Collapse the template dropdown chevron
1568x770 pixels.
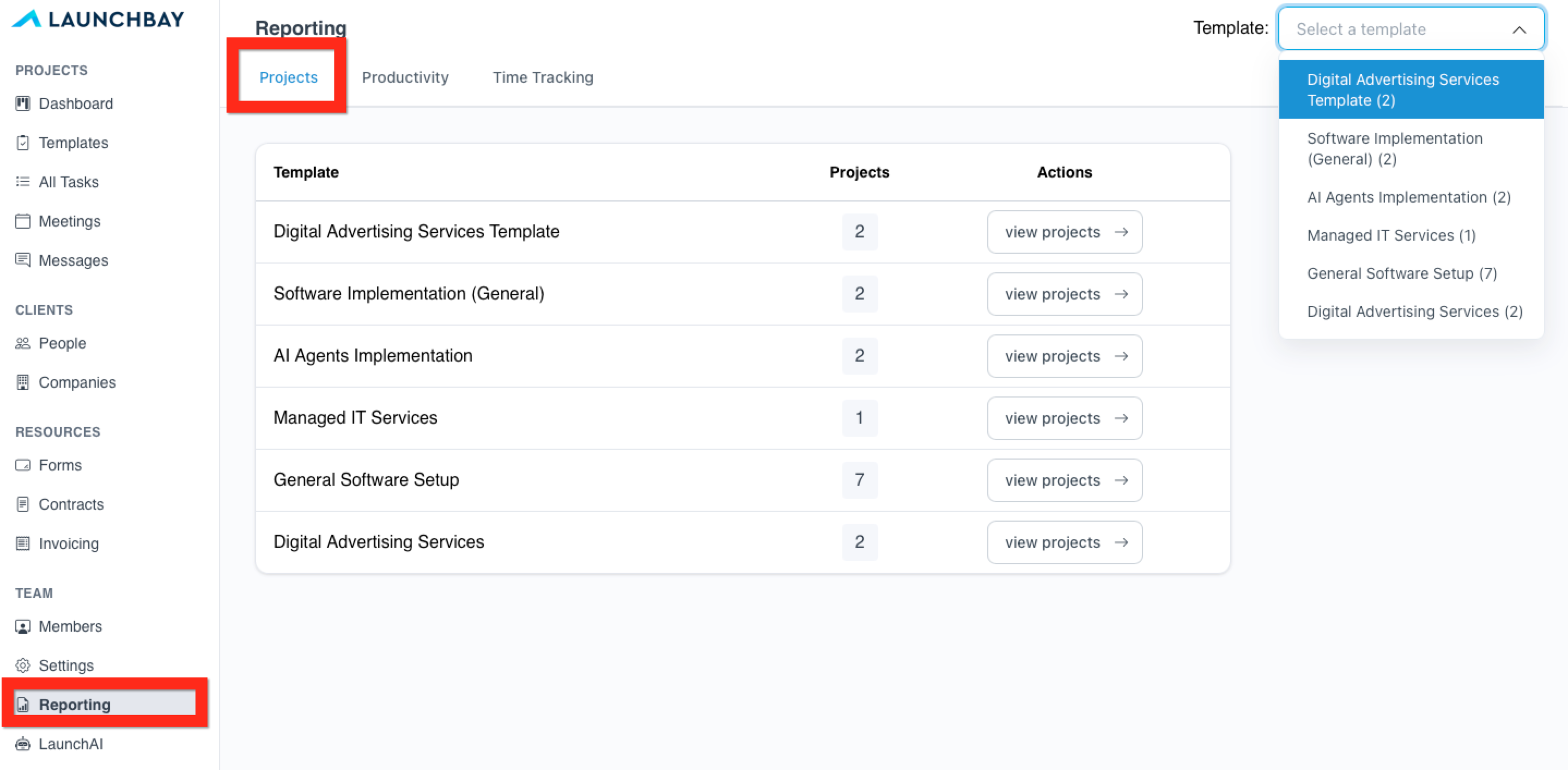(x=1520, y=30)
